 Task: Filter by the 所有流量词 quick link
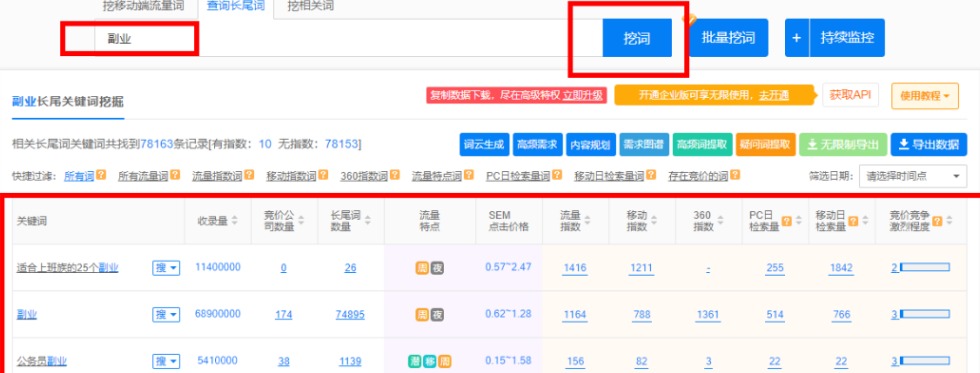[143, 177]
